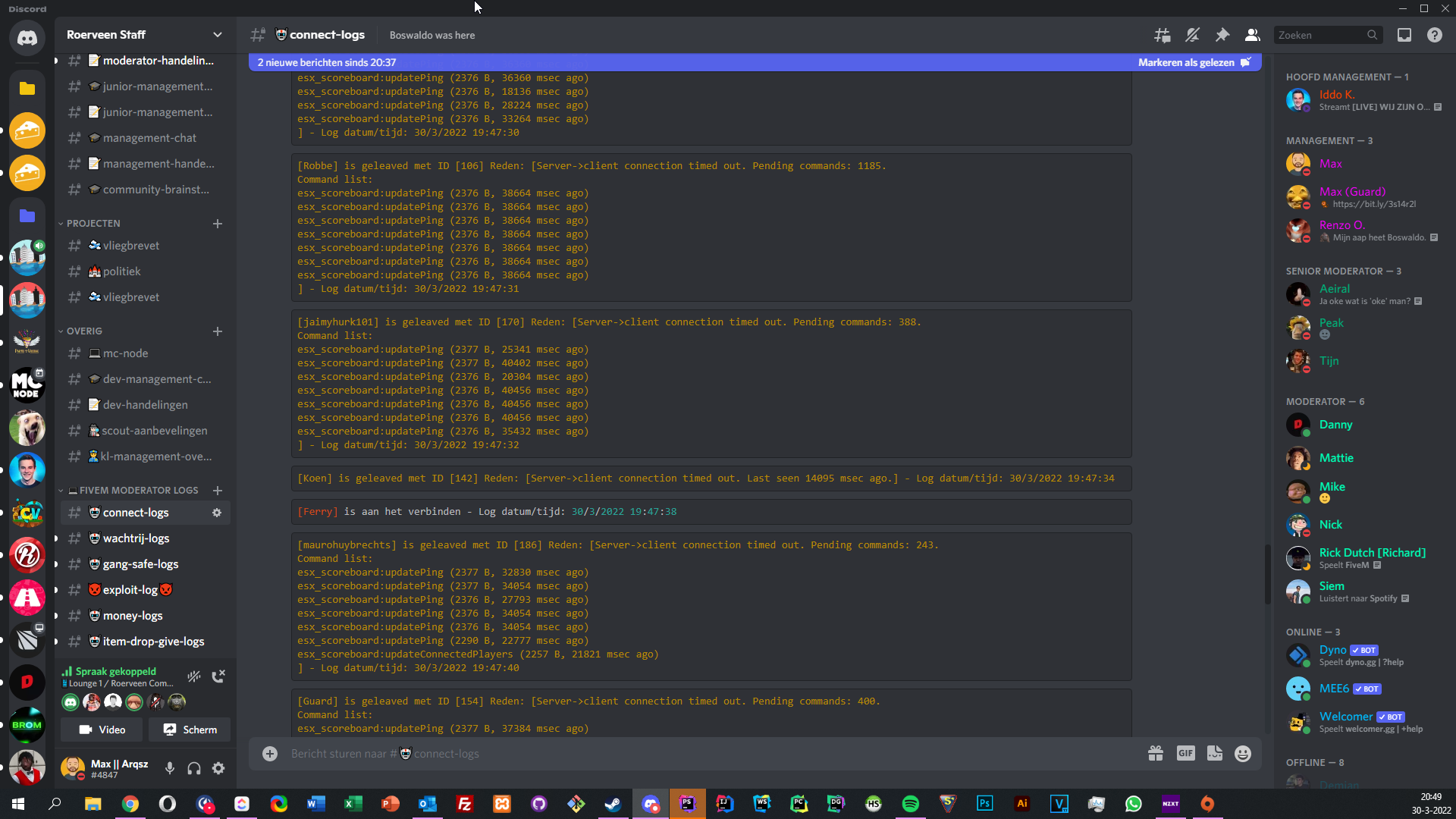Open notification settings bell icon
This screenshot has height=819, width=1456.
pyautogui.click(x=1192, y=35)
